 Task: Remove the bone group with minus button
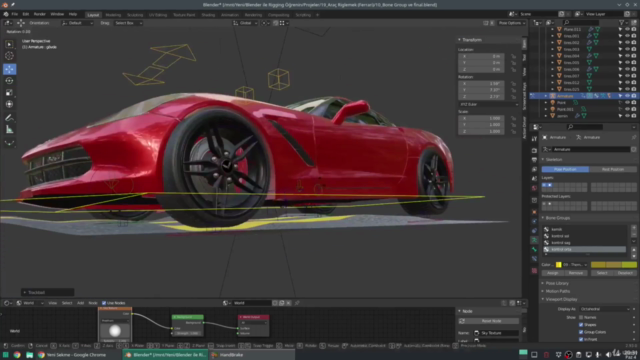[634, 234]
